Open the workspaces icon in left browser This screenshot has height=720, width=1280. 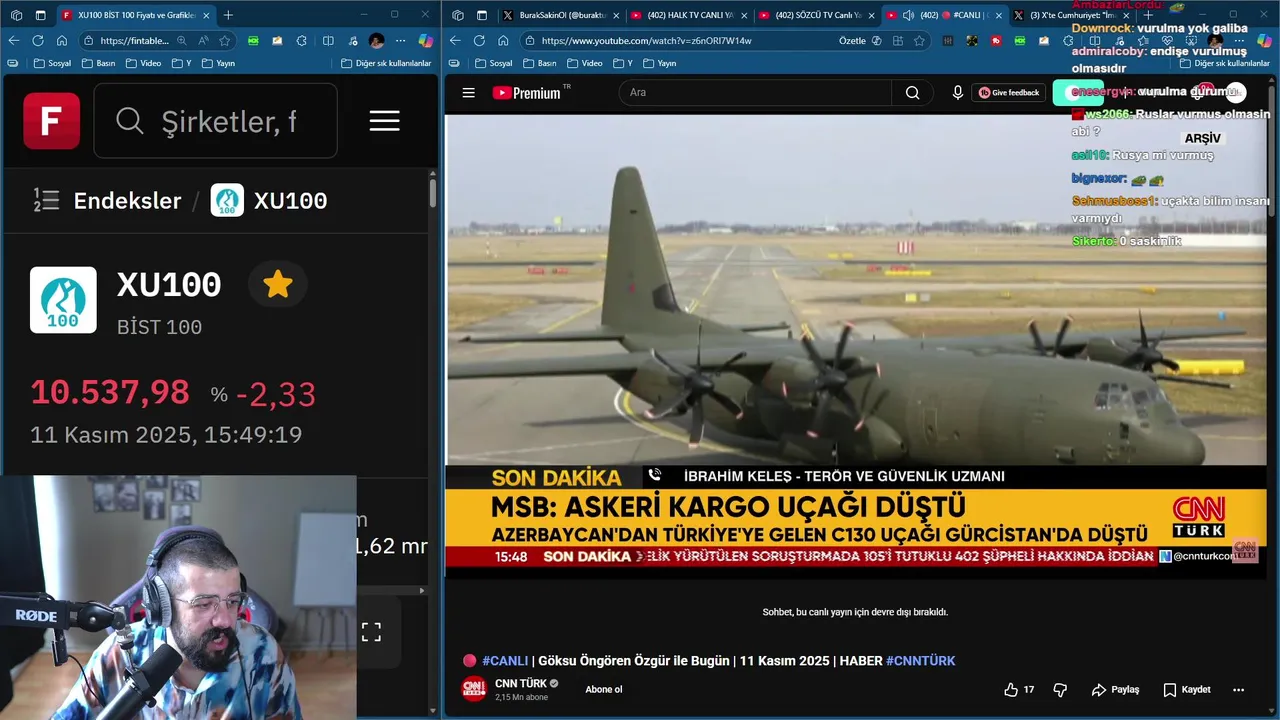(16, 15)
